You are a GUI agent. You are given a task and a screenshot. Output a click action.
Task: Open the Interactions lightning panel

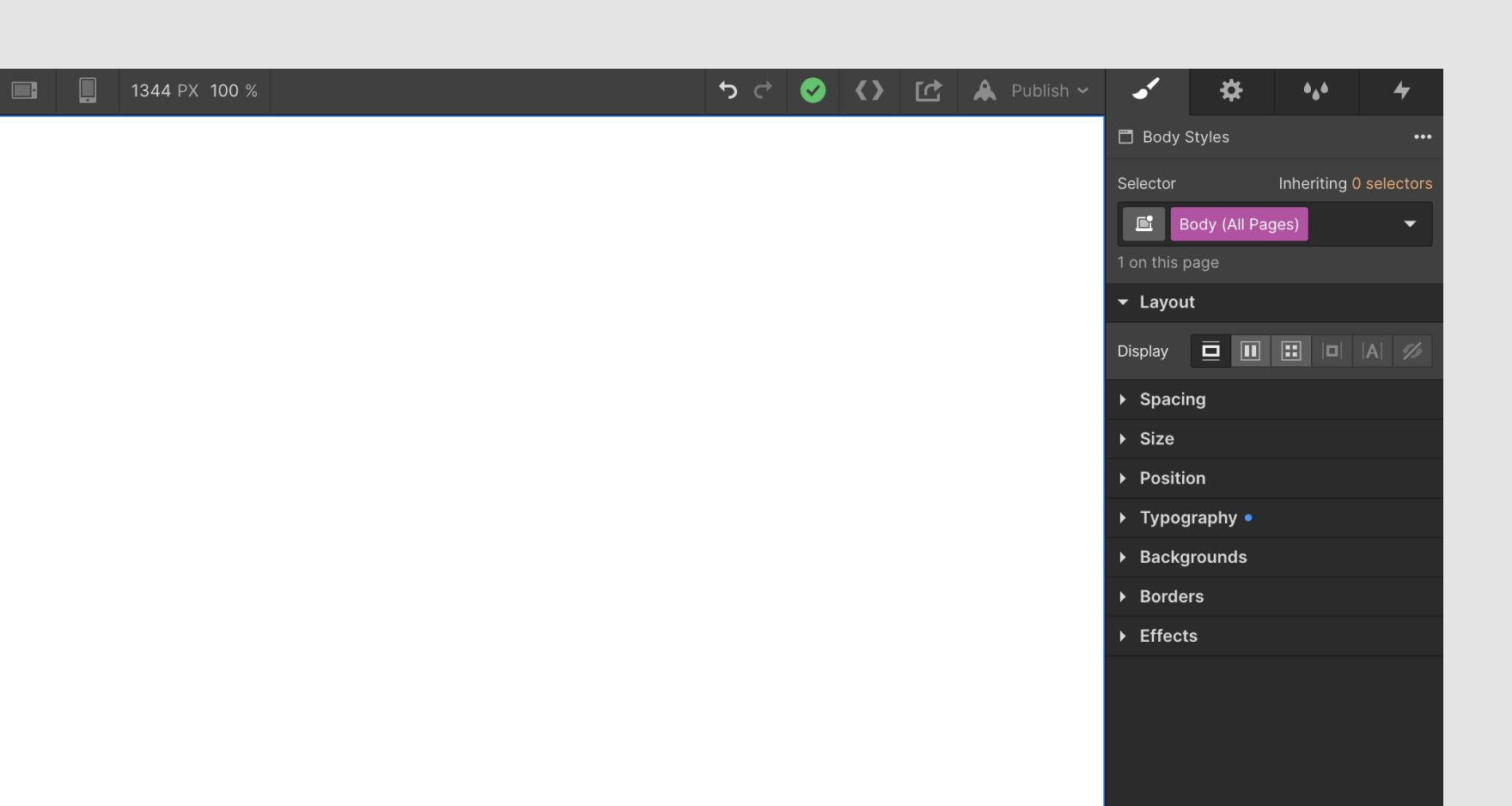click(x=1400, y=91)
